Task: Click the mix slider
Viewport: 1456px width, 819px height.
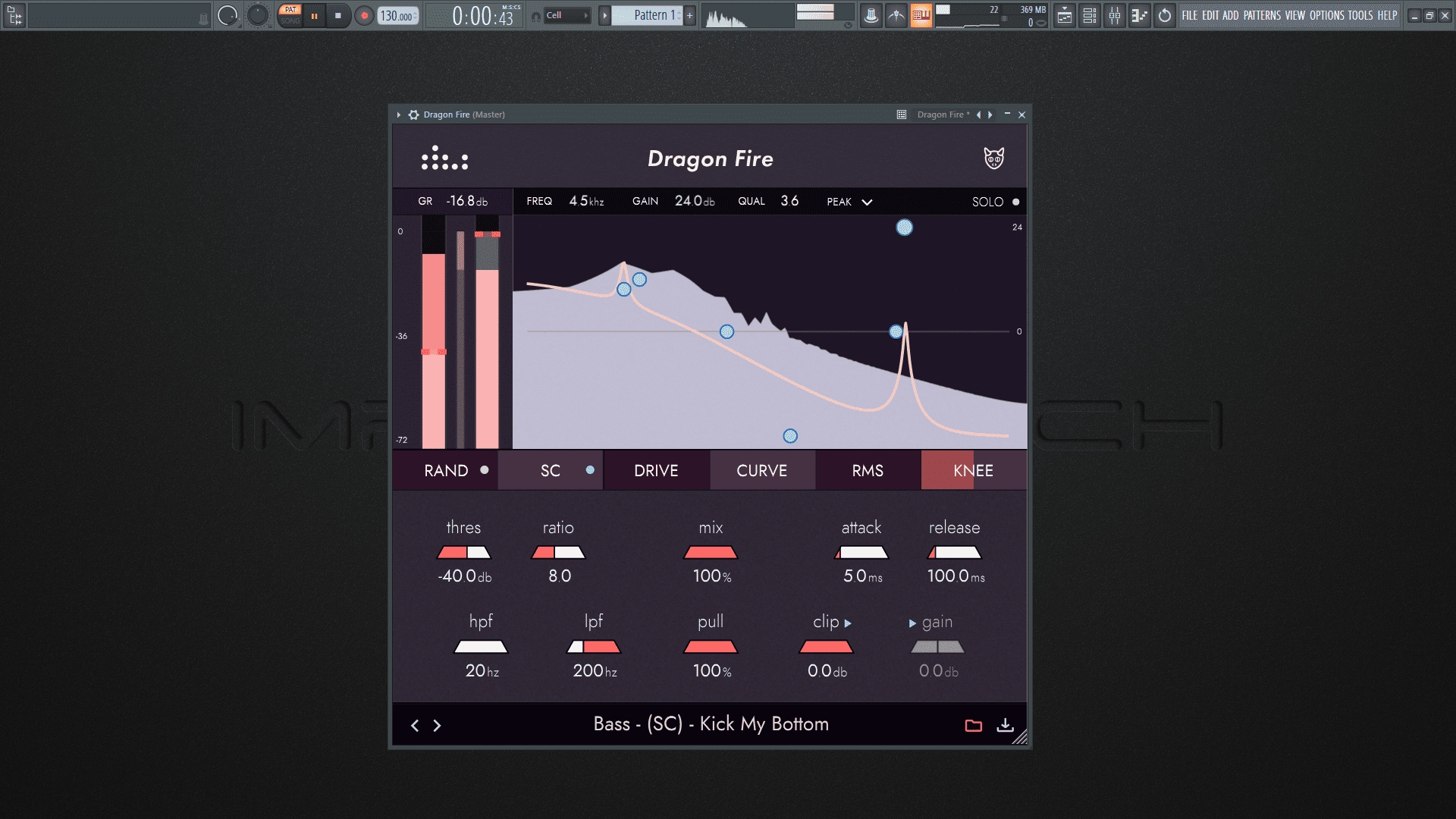Action: [711, 553]
